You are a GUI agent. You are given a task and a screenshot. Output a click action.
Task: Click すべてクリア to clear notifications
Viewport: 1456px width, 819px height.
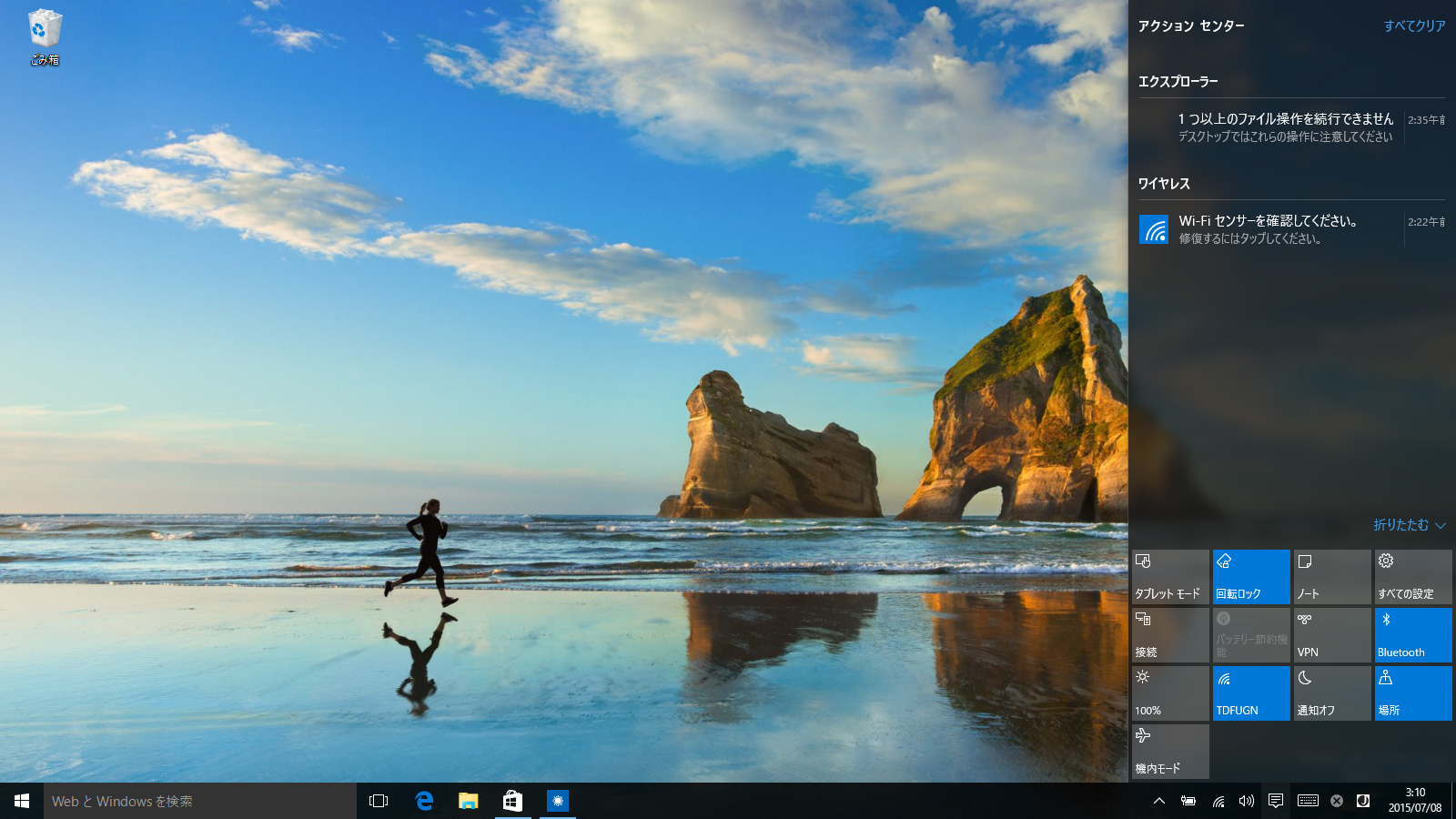click(1414, 26)
